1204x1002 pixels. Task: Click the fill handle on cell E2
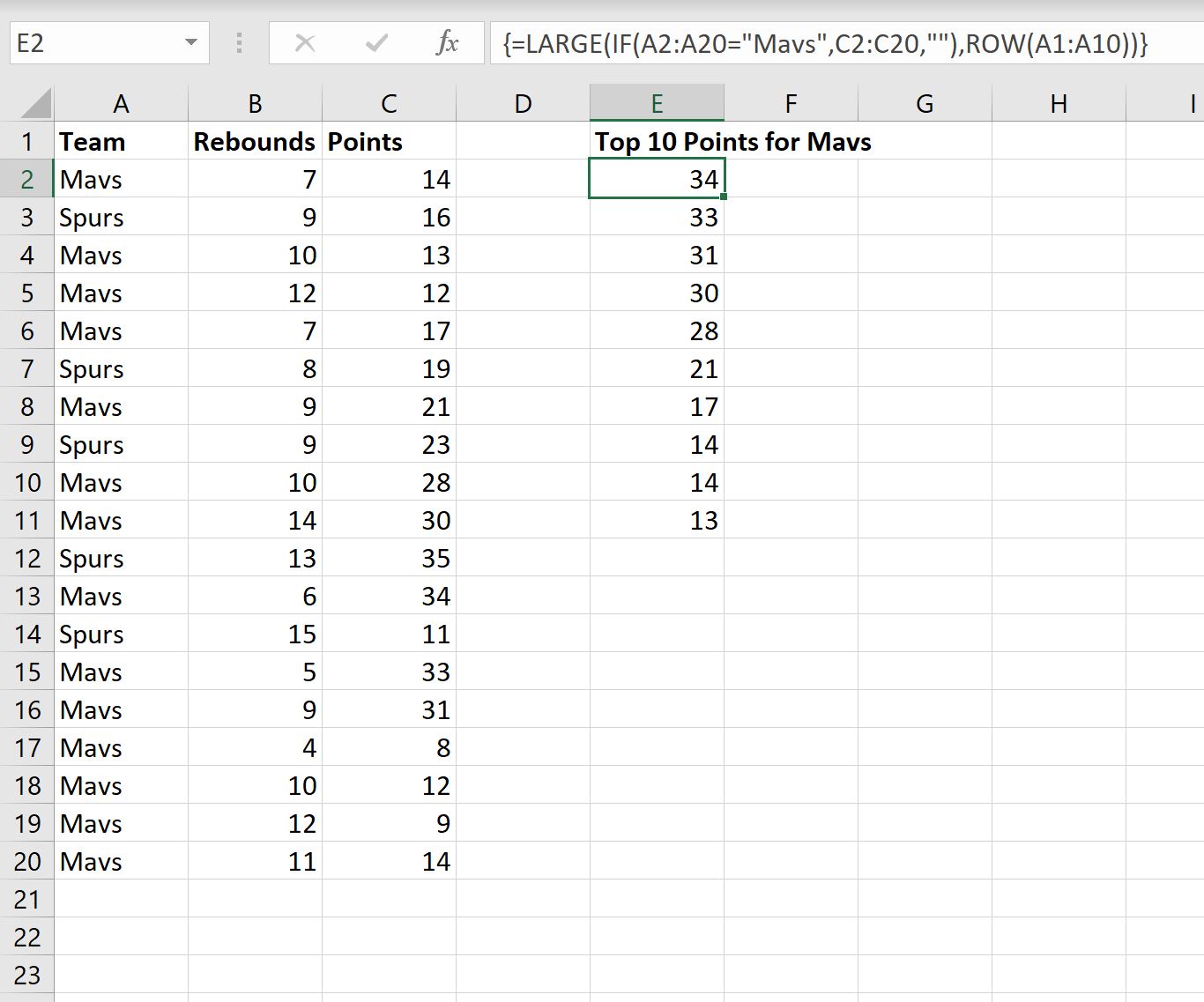tap(724, 197)
